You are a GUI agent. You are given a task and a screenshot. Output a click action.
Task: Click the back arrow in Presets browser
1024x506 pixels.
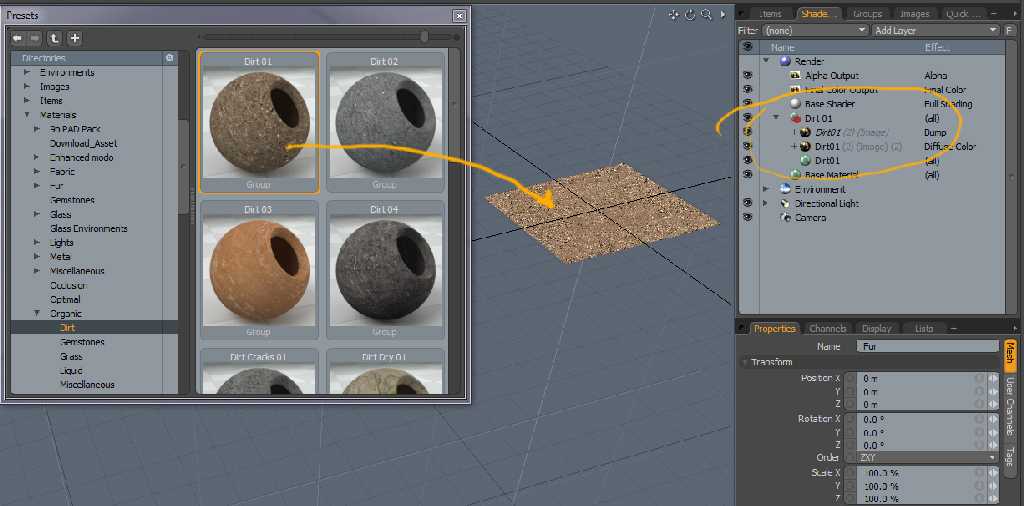click(x=18, y=38)
